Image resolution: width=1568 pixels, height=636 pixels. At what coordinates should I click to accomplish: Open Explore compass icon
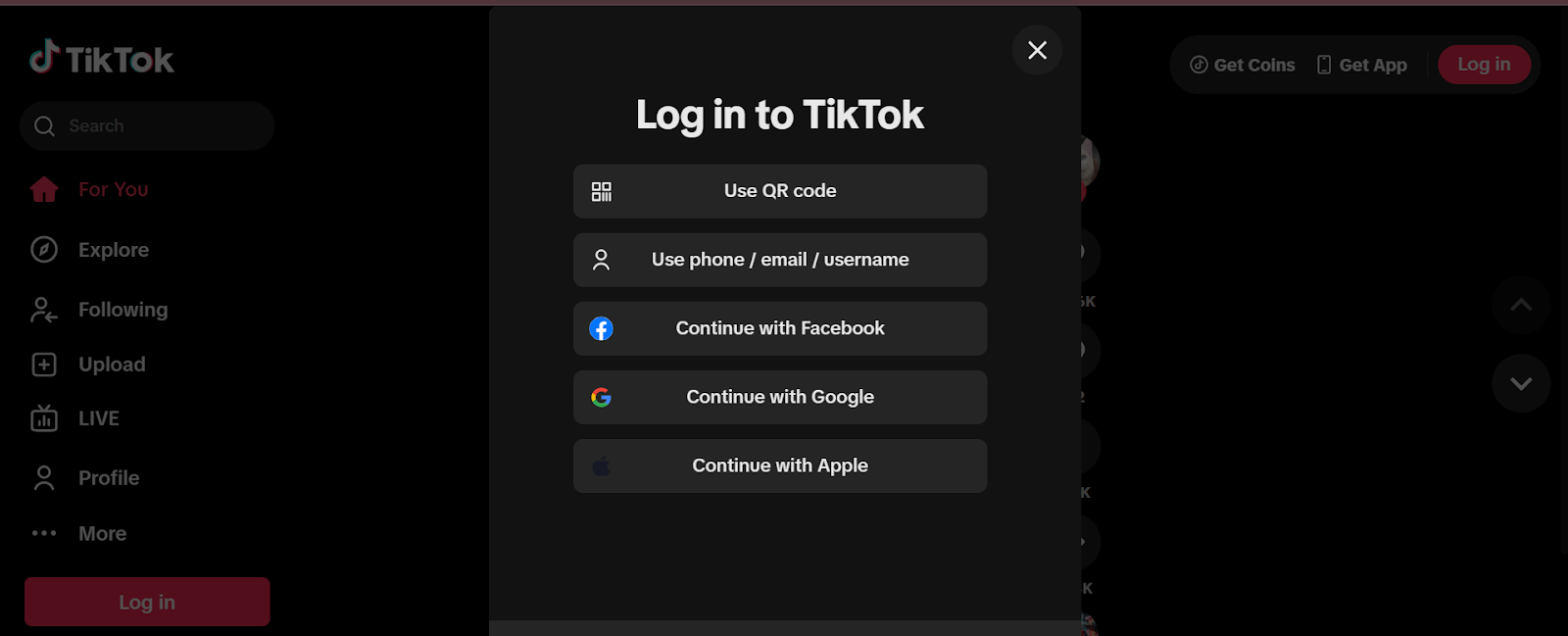44,250
